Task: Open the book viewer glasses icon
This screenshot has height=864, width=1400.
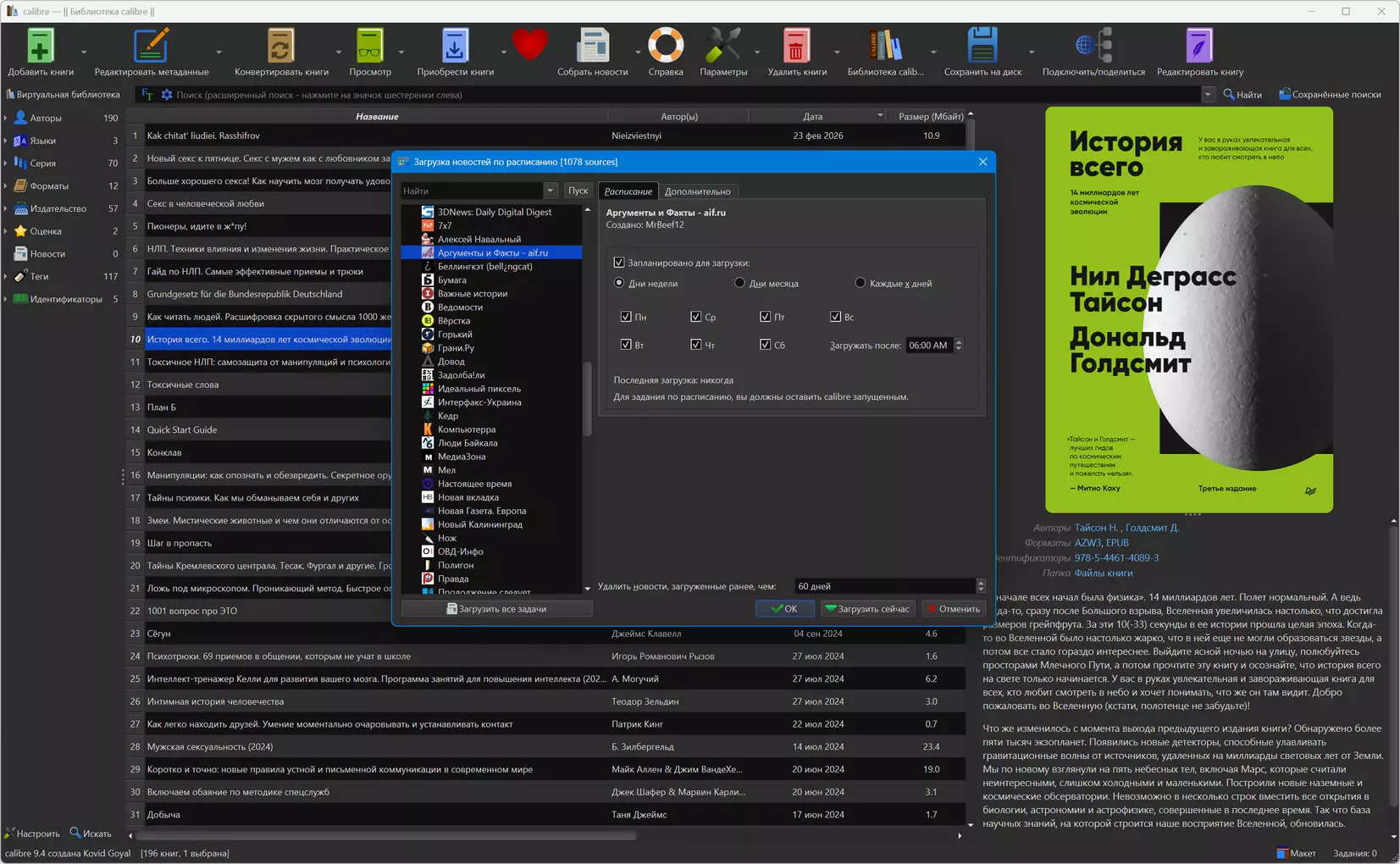Action: 369,47
